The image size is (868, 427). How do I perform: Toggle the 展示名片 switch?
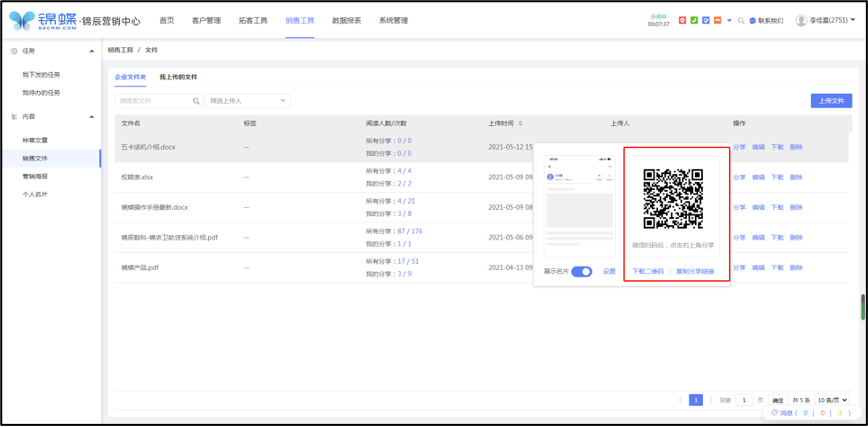pos(582,271)
